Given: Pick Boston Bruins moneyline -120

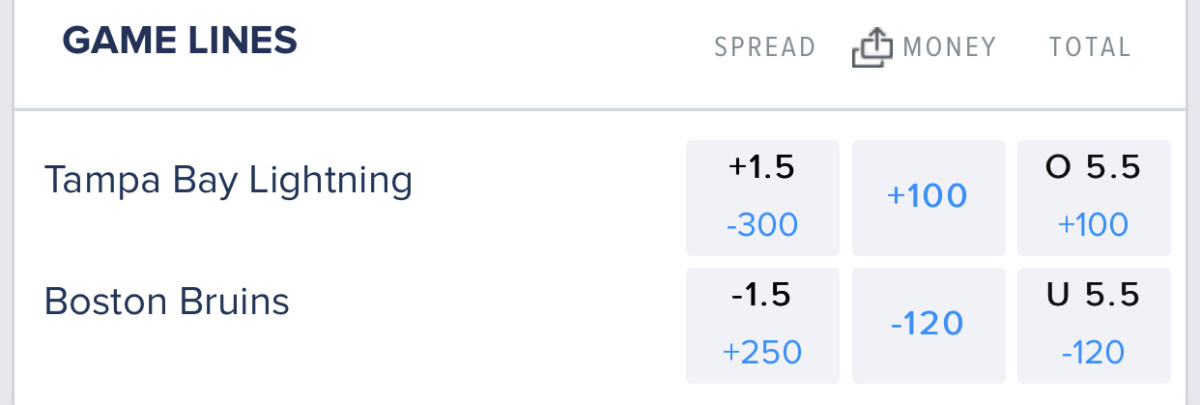Looking at the screenshot, I should tap(927, 325).
